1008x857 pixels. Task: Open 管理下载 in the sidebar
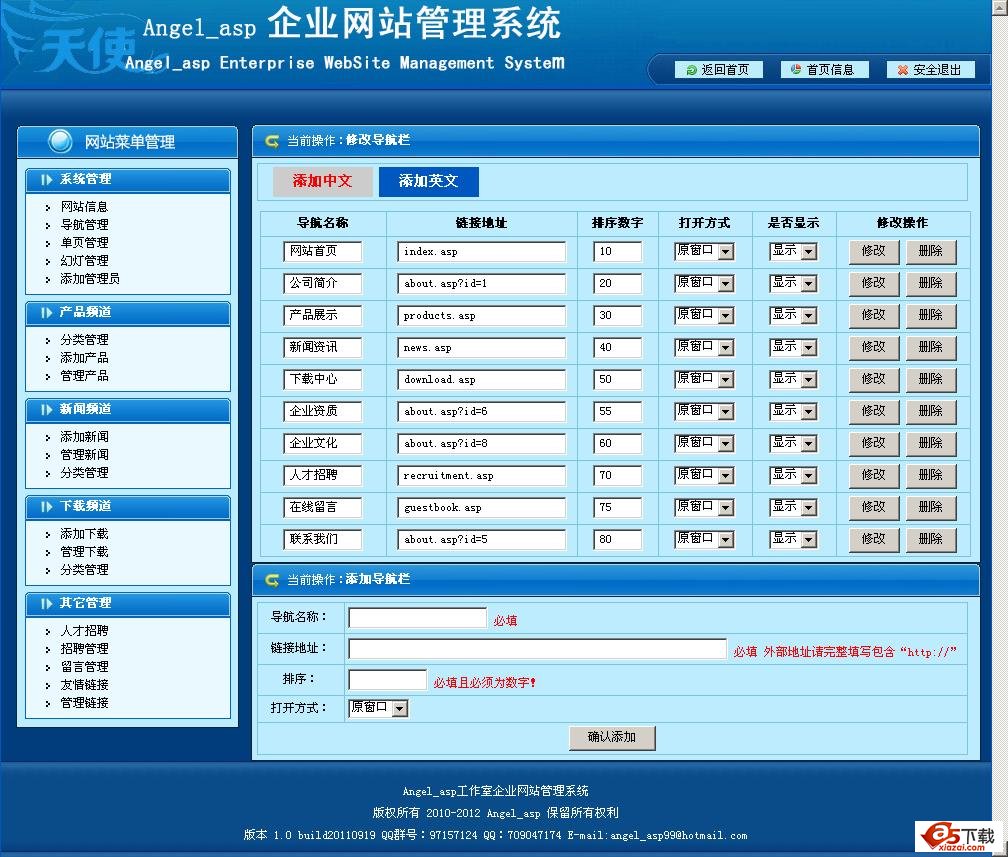(x=84, y=552)
